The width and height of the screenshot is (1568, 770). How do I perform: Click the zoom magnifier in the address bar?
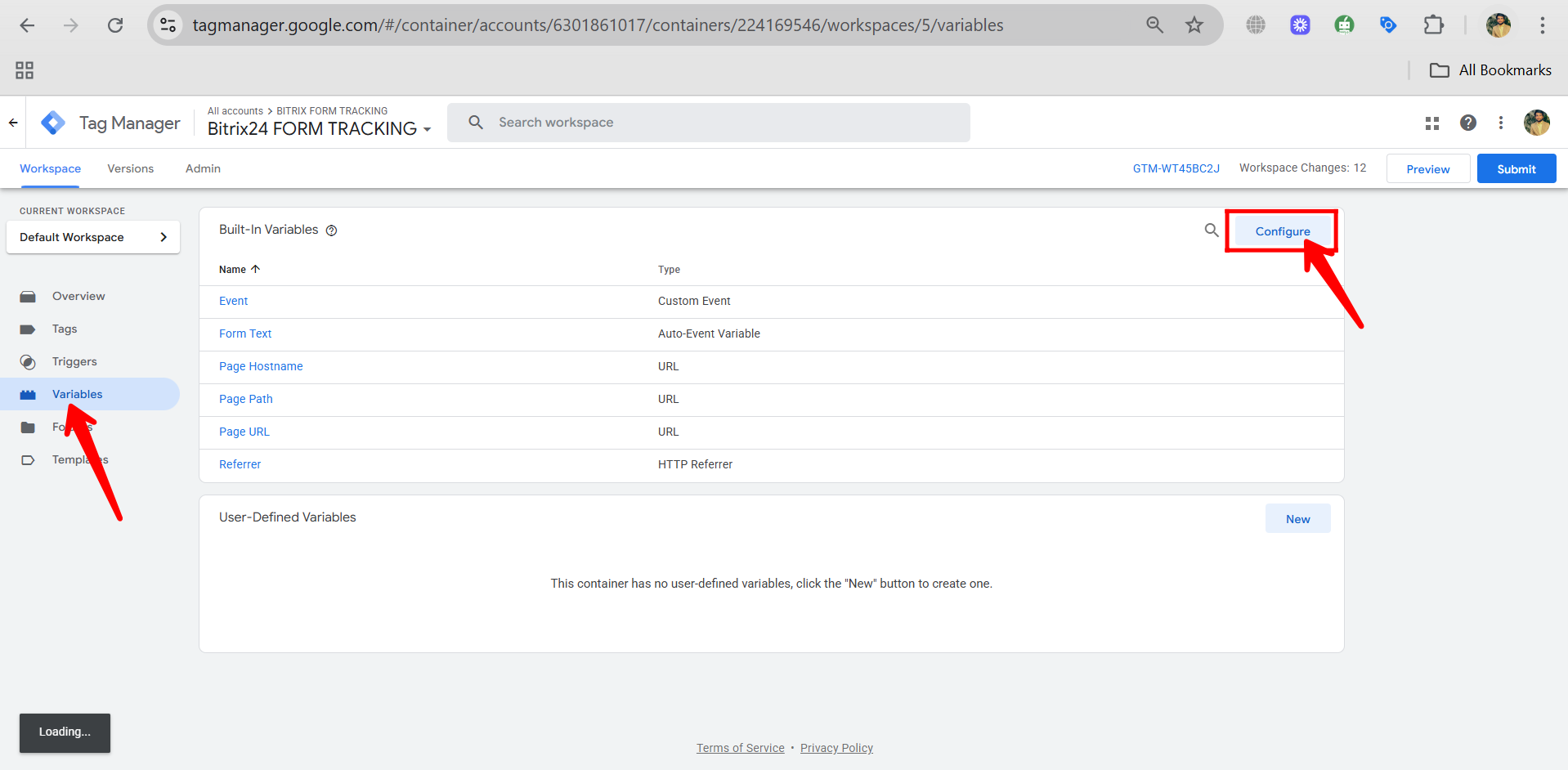pos(1154,25)
